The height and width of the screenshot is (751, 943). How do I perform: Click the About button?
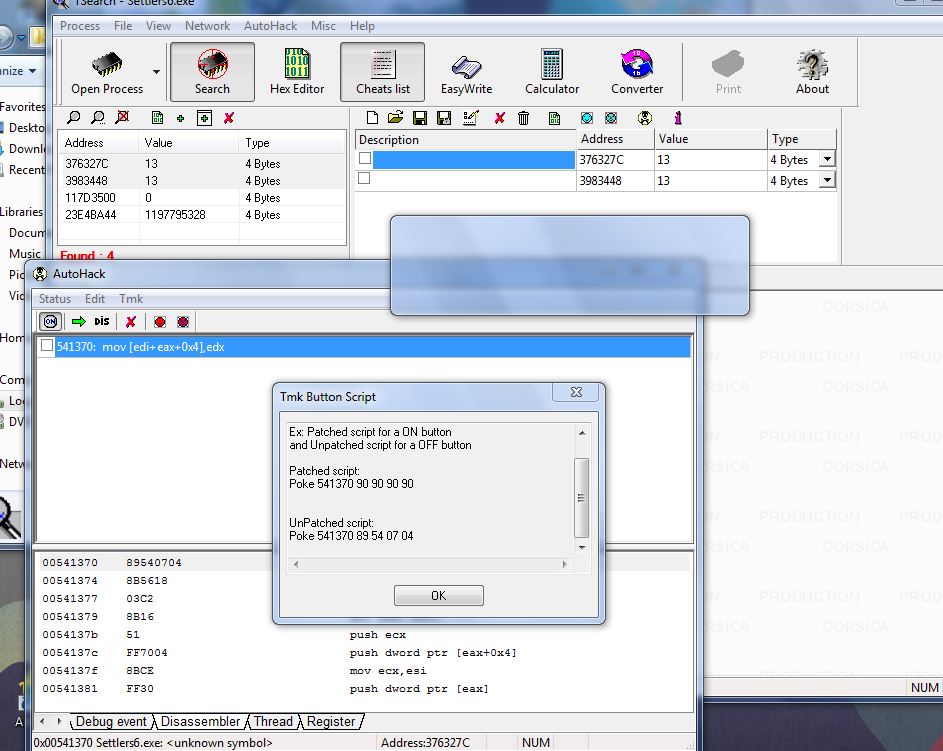pos(812,72)
